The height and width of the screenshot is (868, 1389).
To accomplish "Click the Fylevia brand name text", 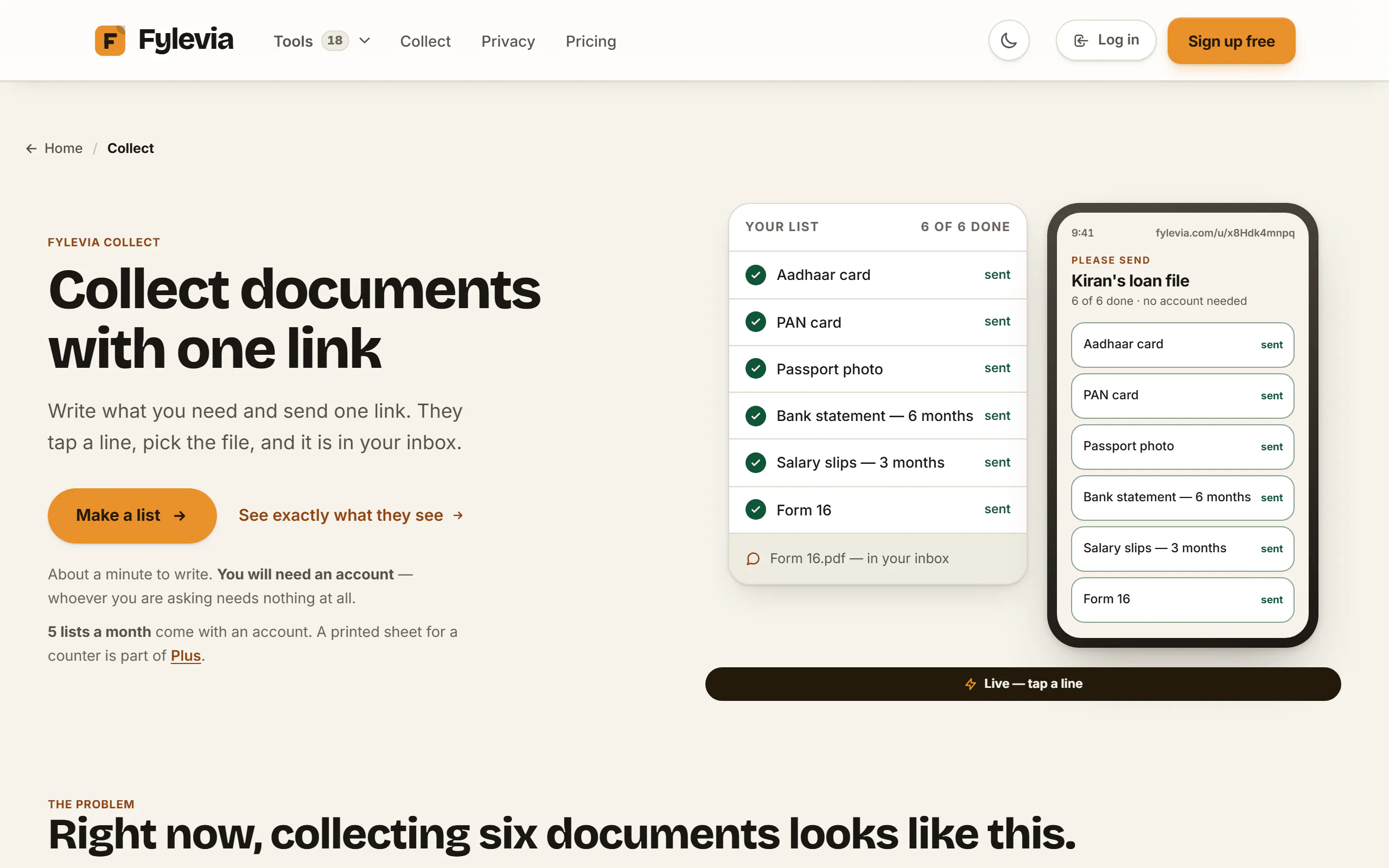I will [186, 40].
